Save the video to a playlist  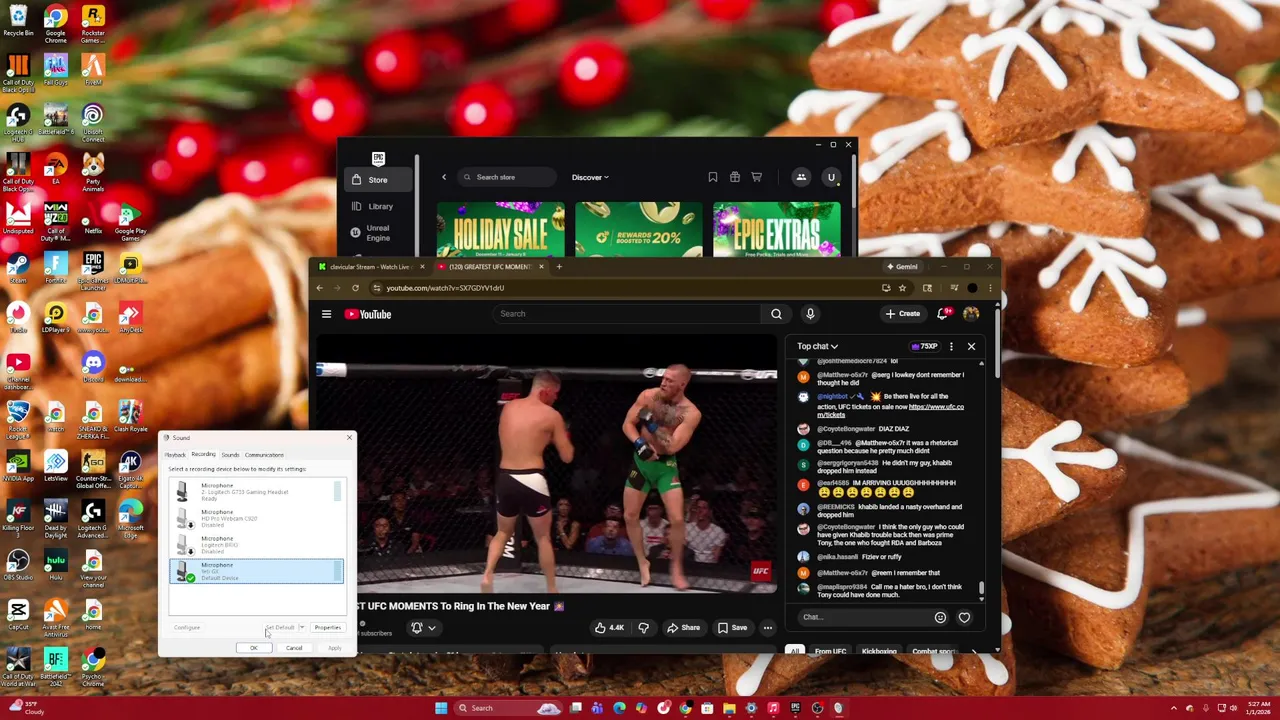coord(732,628)
